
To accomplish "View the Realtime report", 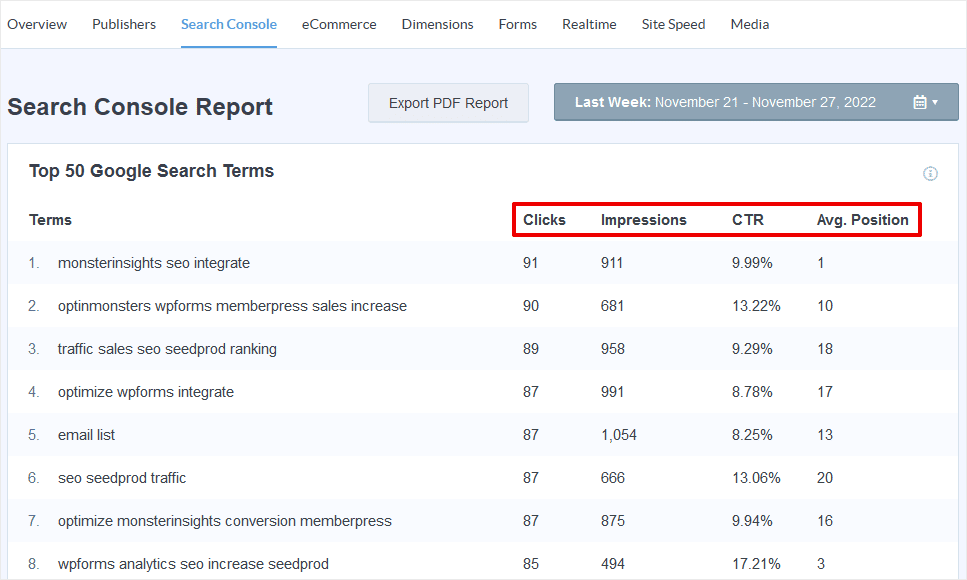I will pos(589,23).
